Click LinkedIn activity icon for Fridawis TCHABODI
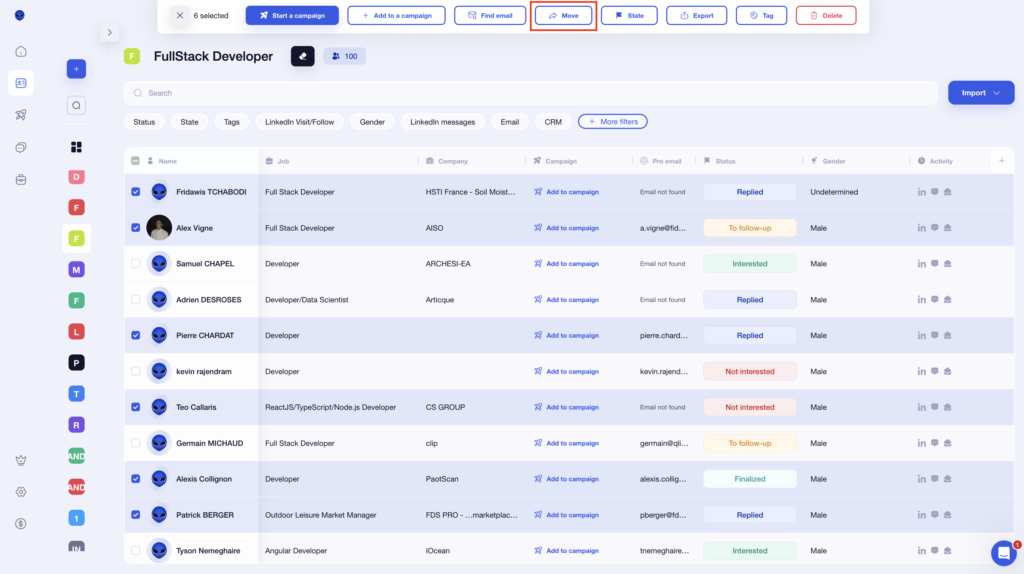Viewport: 1024px width, 574px height. [x=921, y=192]
